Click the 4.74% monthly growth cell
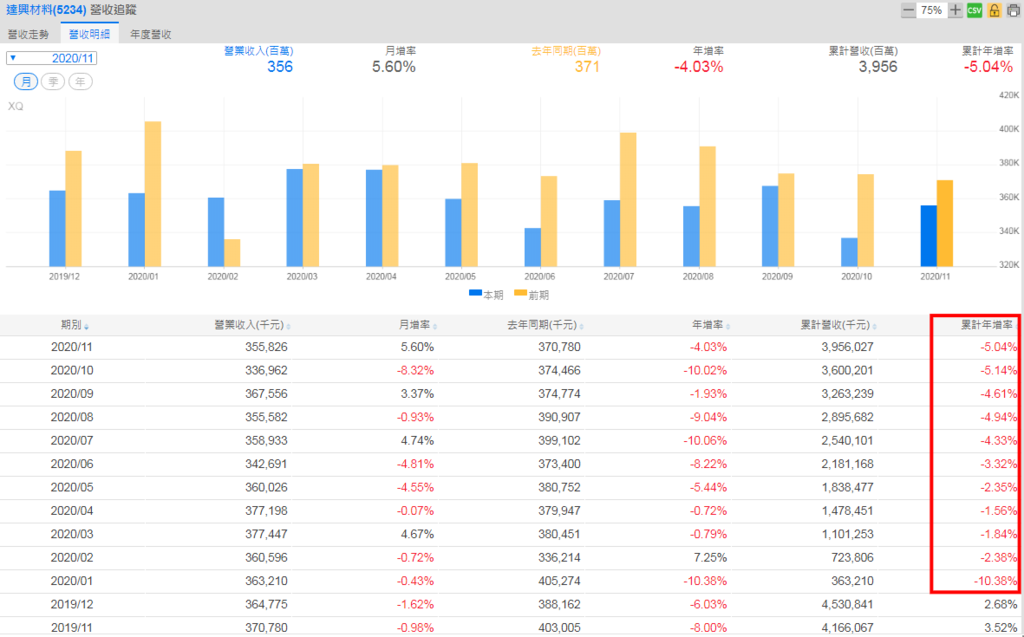This screenshot has width=1024, height=637. click(417, 440)
